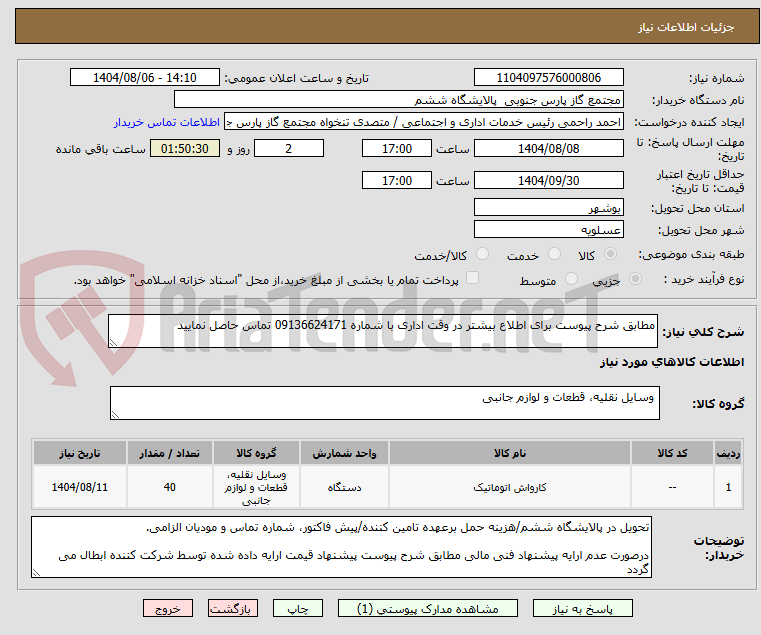Click the 'تعداد / مقدار' column header
This screenshot has height=635, width=761.
pyautogui.click(x=169, y=453)
